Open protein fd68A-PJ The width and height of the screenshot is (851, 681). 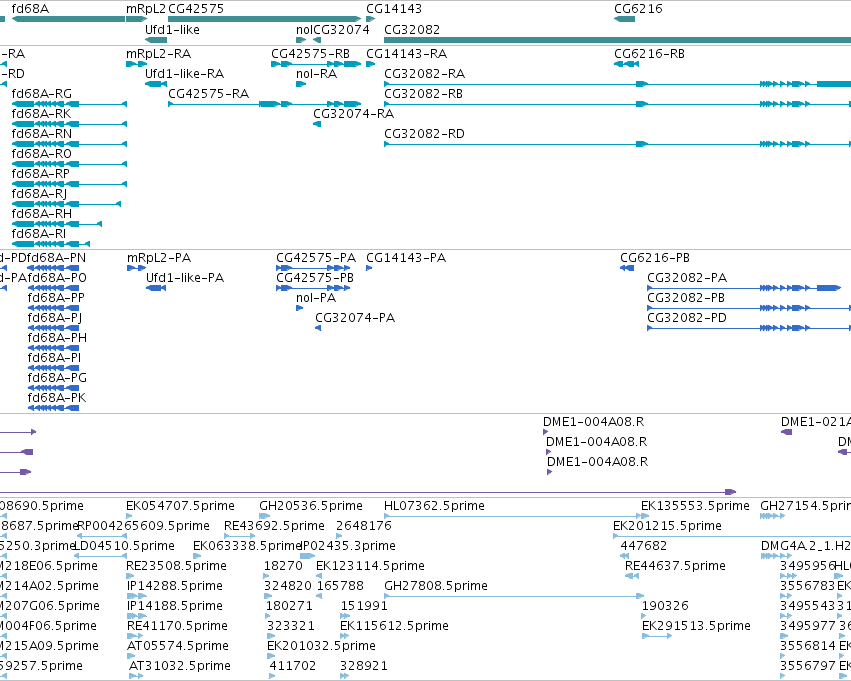(53, 328)
